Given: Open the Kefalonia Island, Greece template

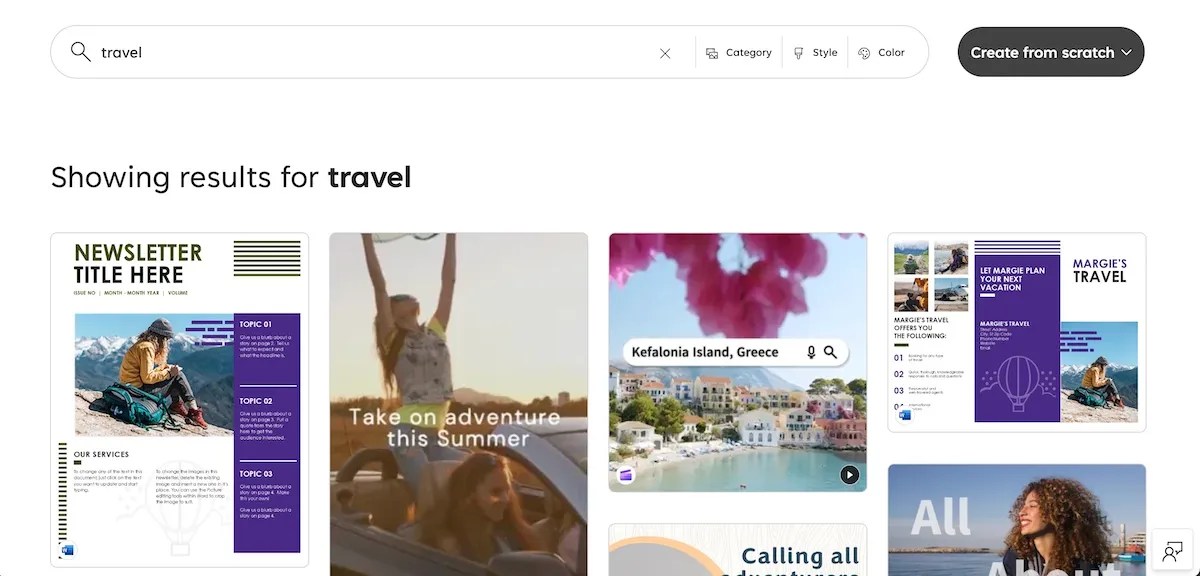Looking at the screenshot, I should coord(738,362).
